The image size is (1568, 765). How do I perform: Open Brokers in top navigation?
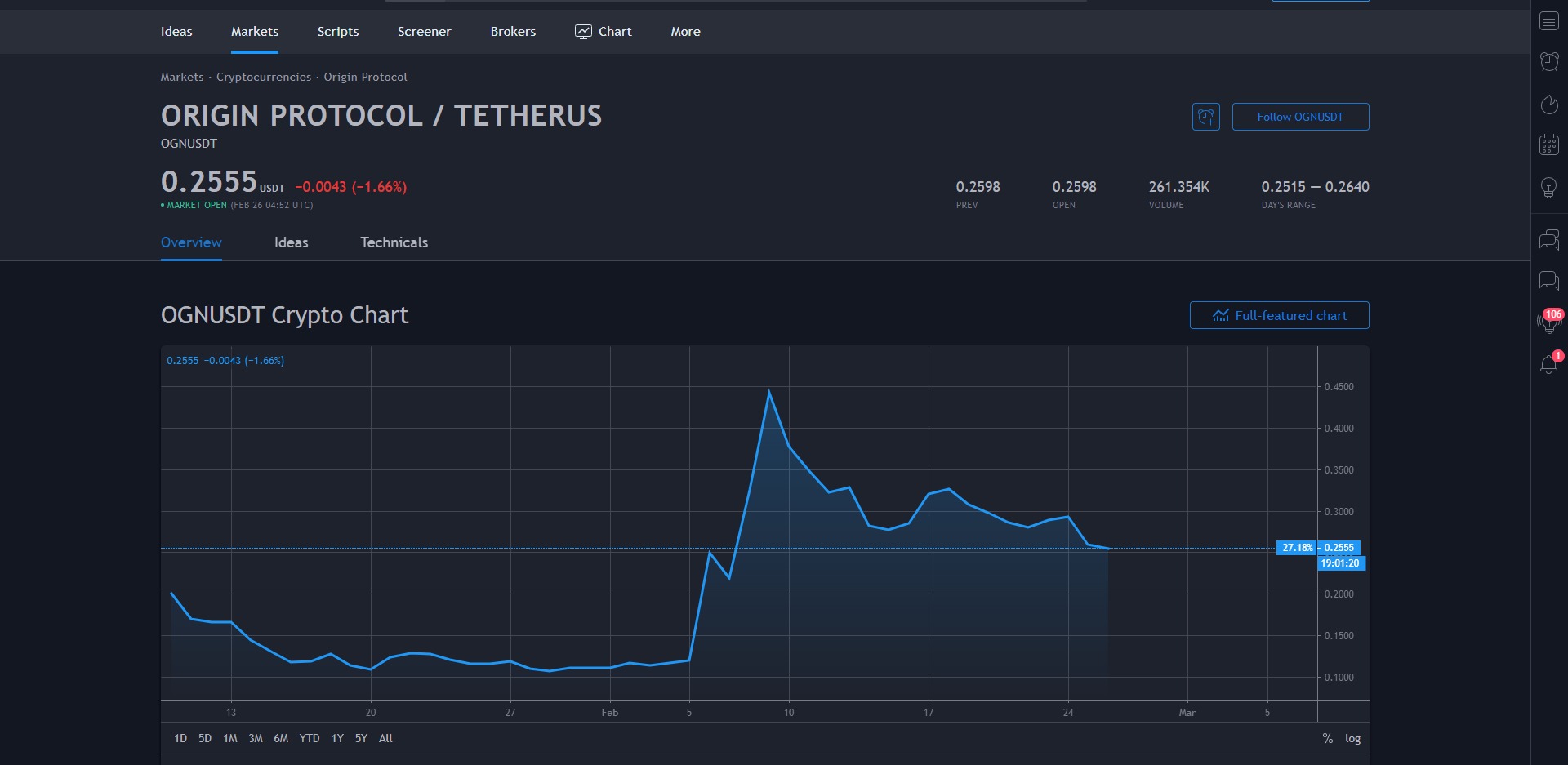coord(513,32)
